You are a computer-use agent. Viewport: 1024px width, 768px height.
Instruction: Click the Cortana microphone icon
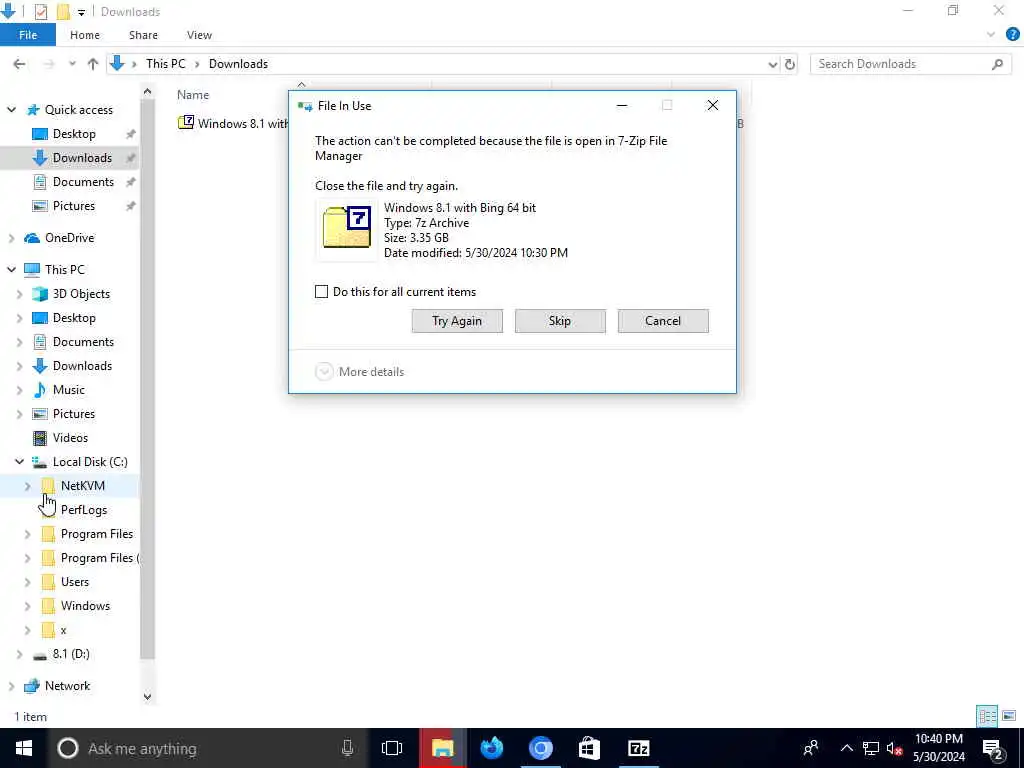(347, 748)
